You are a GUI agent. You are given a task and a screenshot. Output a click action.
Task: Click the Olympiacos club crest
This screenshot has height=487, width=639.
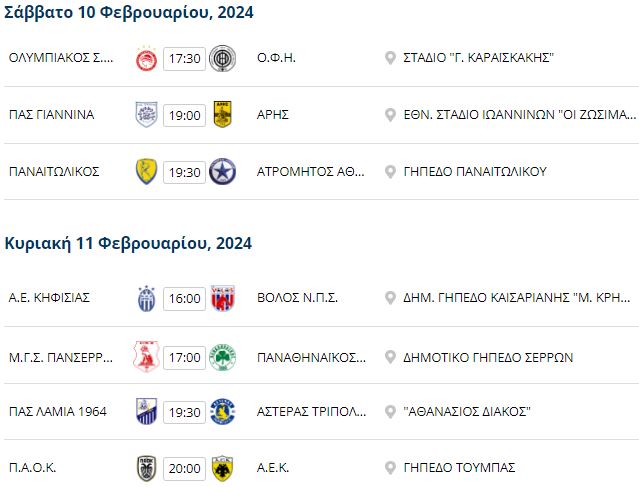pos(146,58)
